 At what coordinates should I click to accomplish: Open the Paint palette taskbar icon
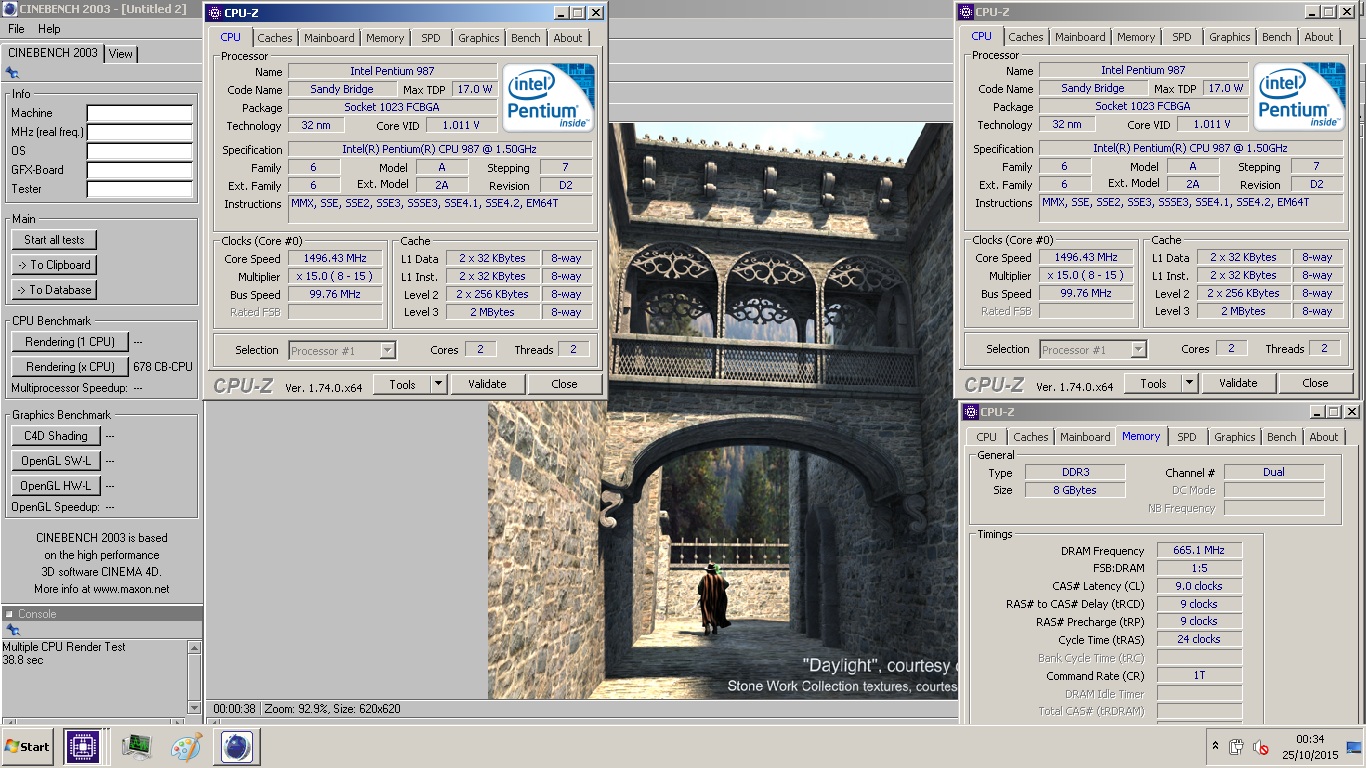[x=186, y=747]
